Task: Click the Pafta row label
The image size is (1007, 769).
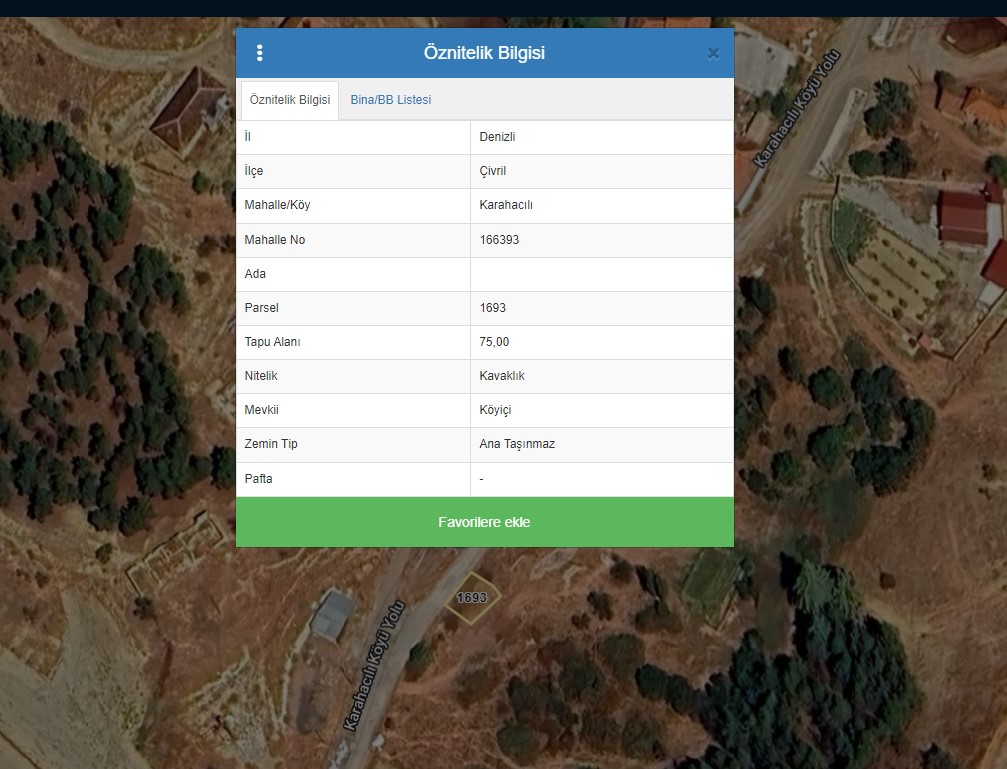Action: [x=258, y=479]
